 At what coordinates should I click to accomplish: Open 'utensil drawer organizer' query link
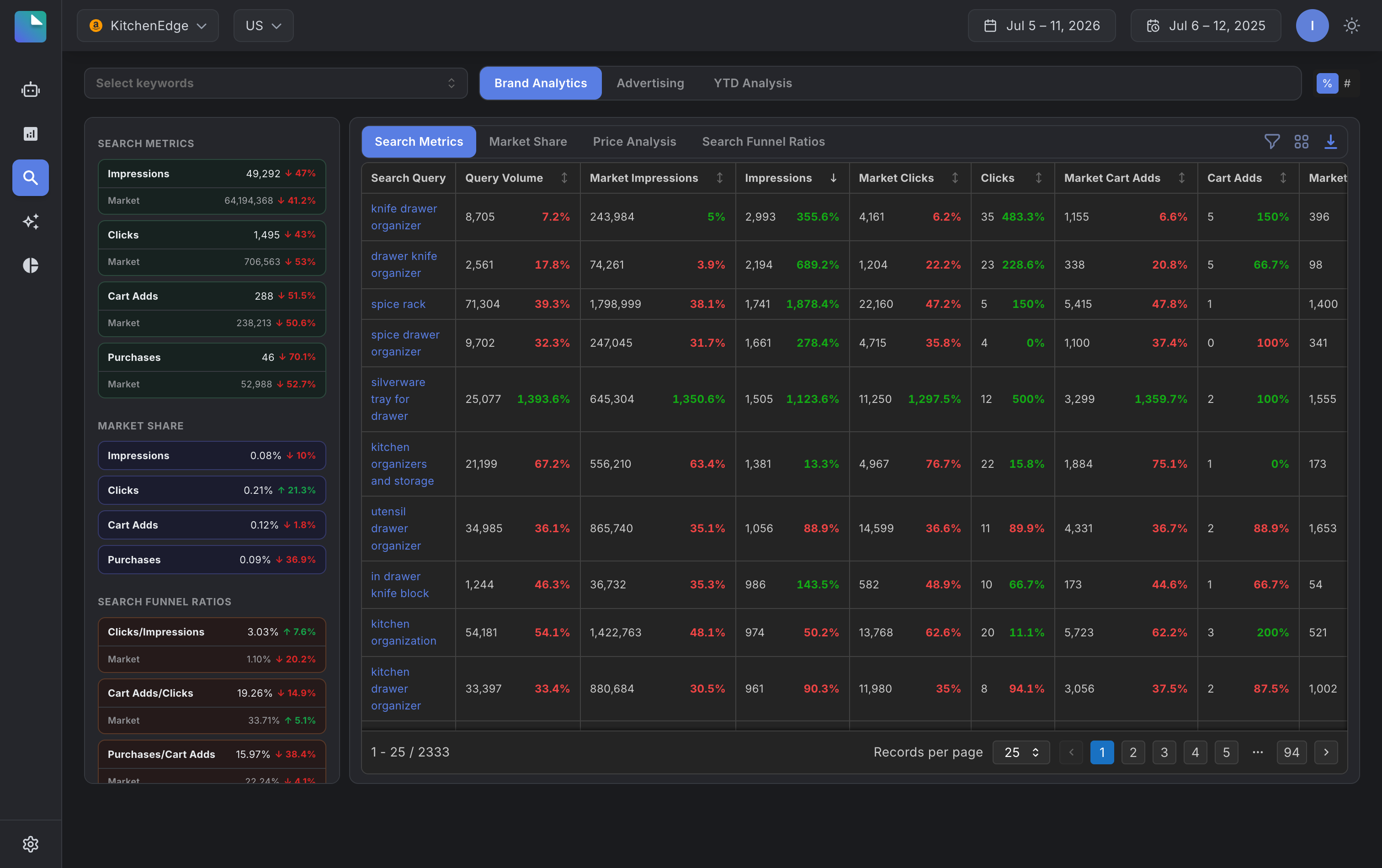396,529
